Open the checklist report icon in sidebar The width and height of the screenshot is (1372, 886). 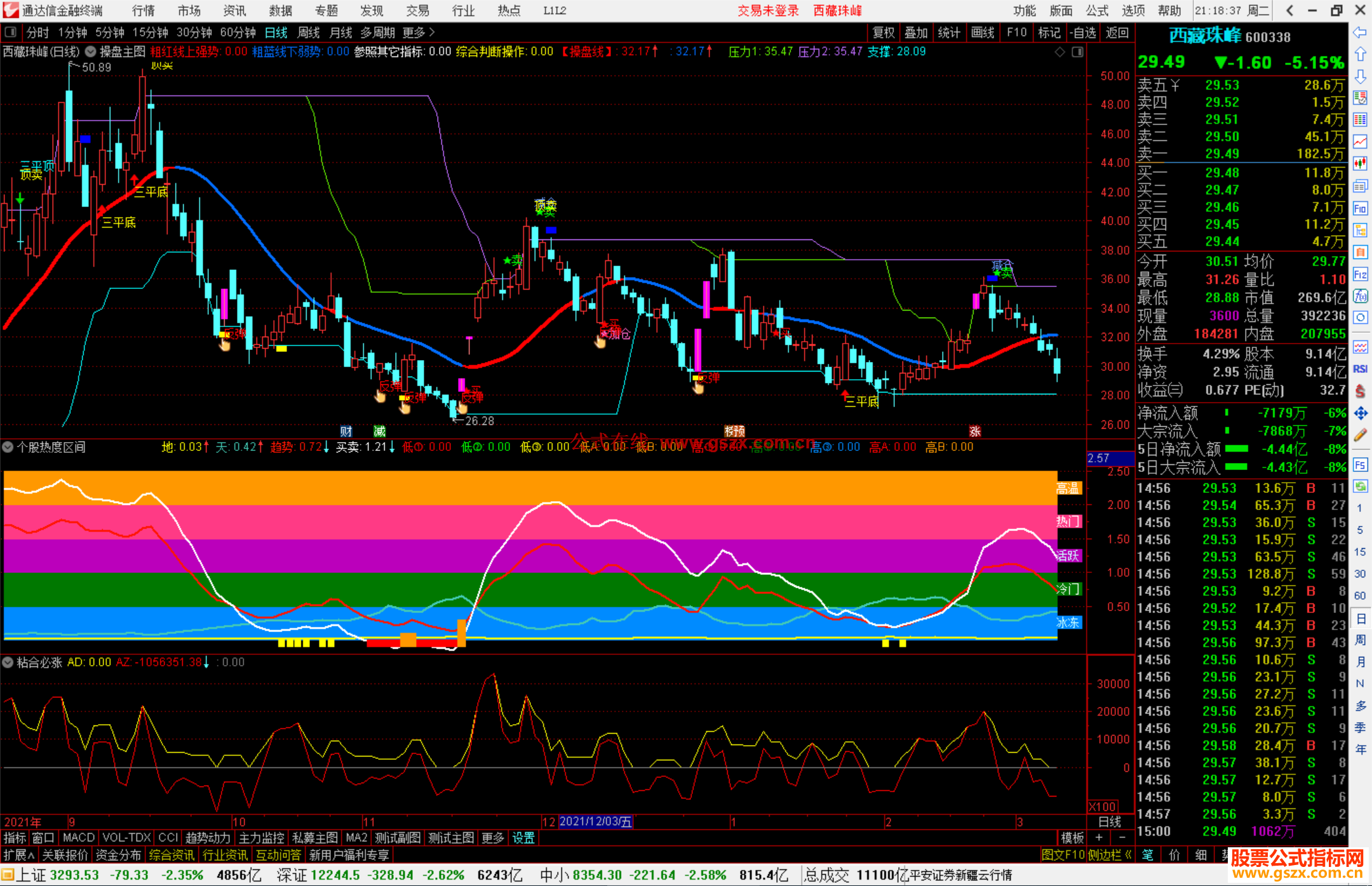tap(1360, 98)
